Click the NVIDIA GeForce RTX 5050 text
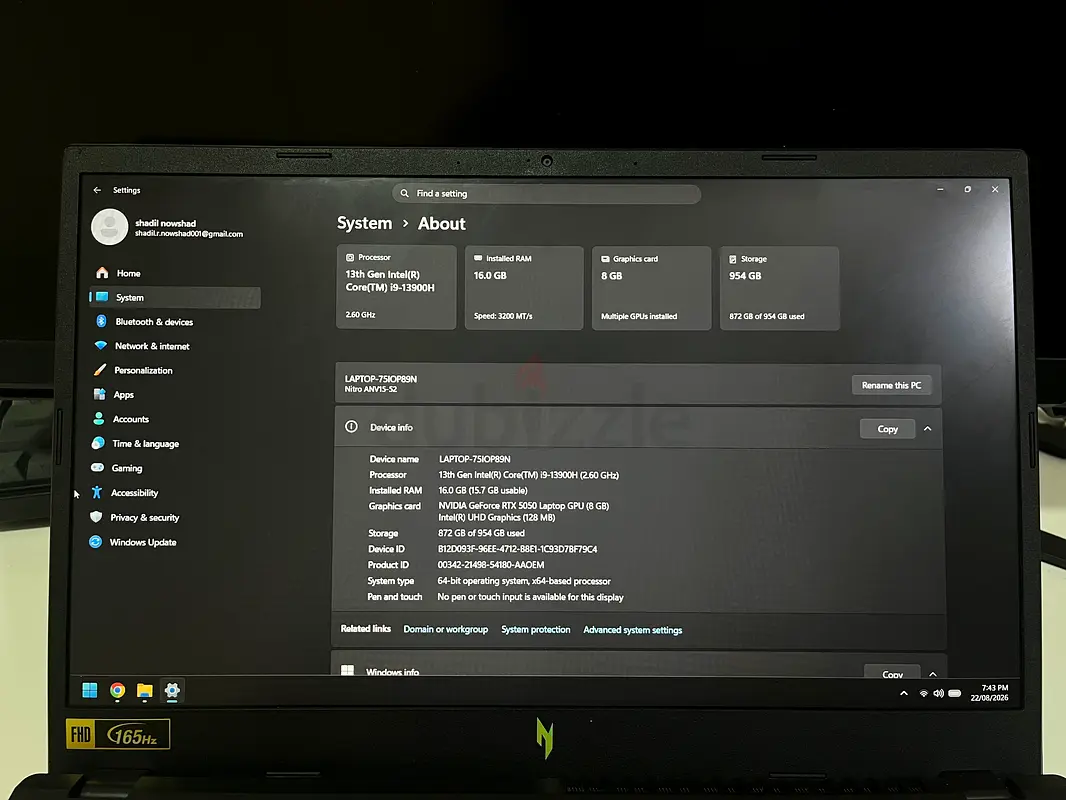The height and width of the screenshot is (800, 1066). (523, 506)
